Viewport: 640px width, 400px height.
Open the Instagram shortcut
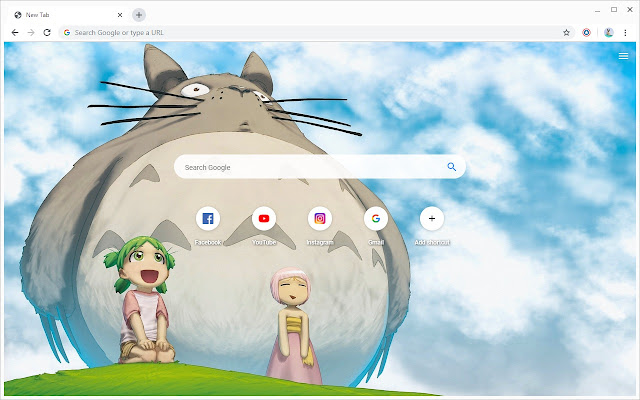point(320,218)
